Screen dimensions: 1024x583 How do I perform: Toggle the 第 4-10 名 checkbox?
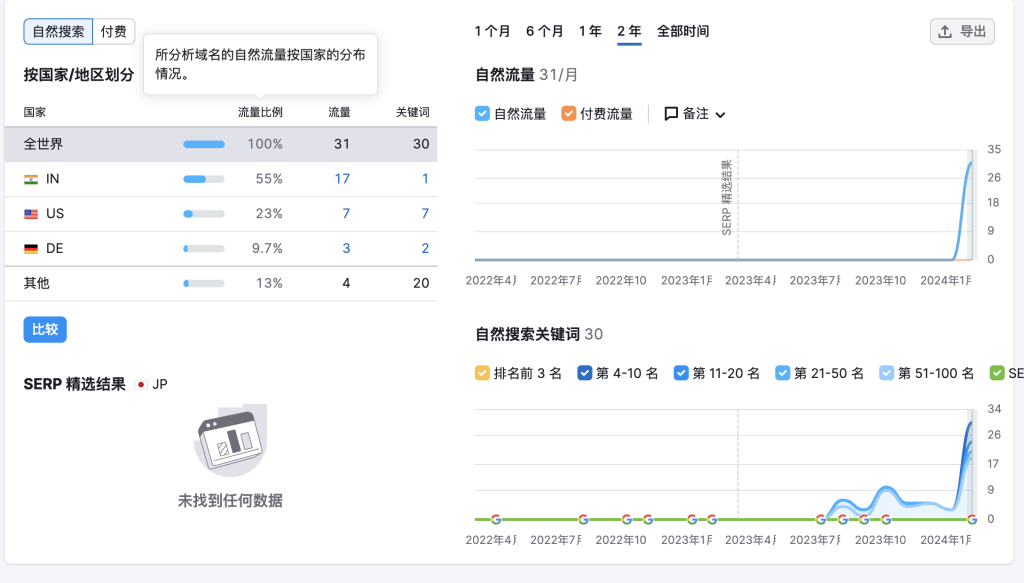(584, 373)
